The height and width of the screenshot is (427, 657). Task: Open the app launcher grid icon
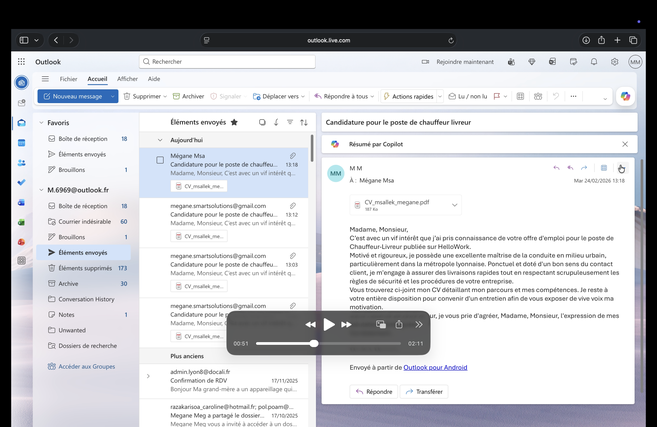click(21, 62)
